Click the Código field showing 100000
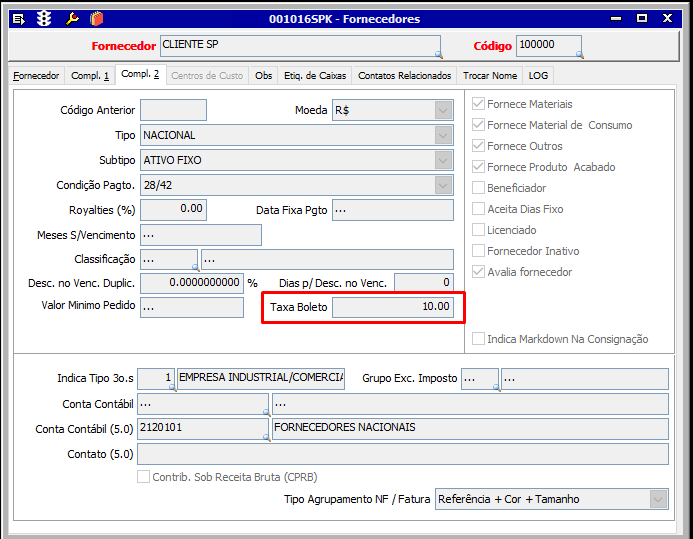Screen dimensions: 693x539 tap(548, 46)
